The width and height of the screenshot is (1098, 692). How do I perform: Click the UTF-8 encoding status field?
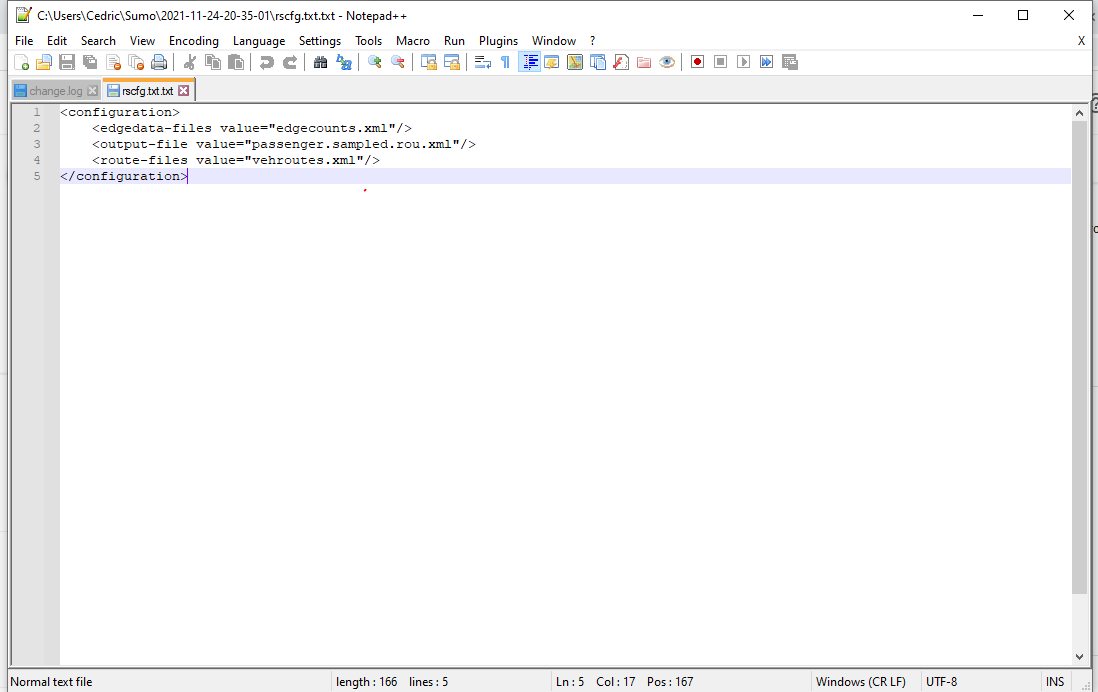(940, 682)
